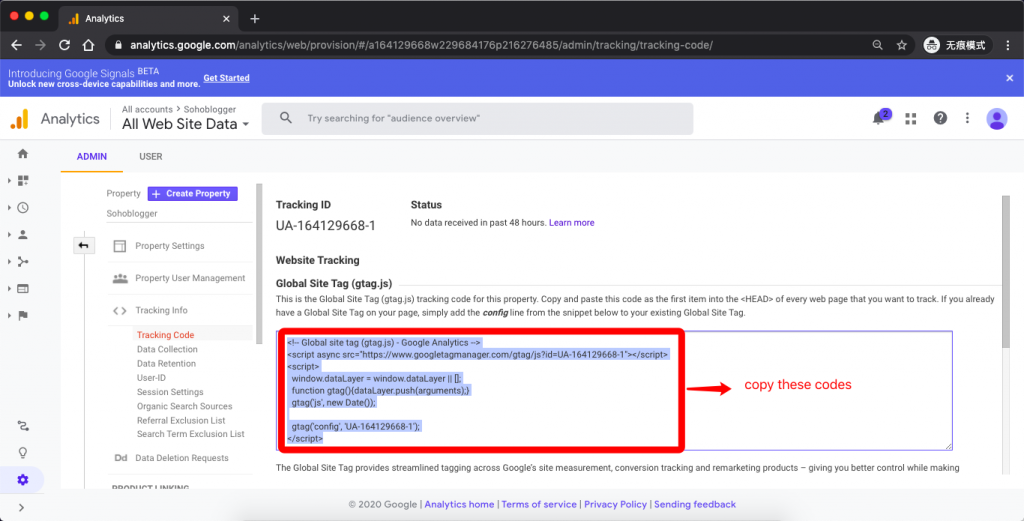1024x521 pixels.
Task: Open the notifications bell icon
Action: click(879, 118)
